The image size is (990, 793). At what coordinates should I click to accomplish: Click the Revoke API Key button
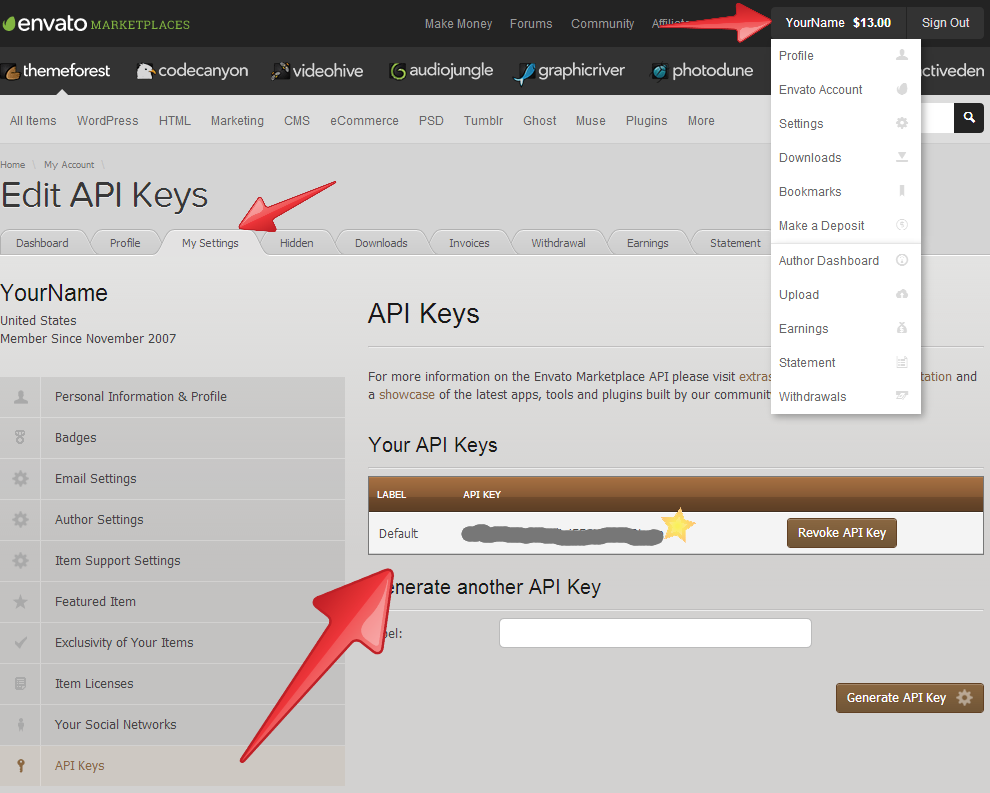coord(842,533)
